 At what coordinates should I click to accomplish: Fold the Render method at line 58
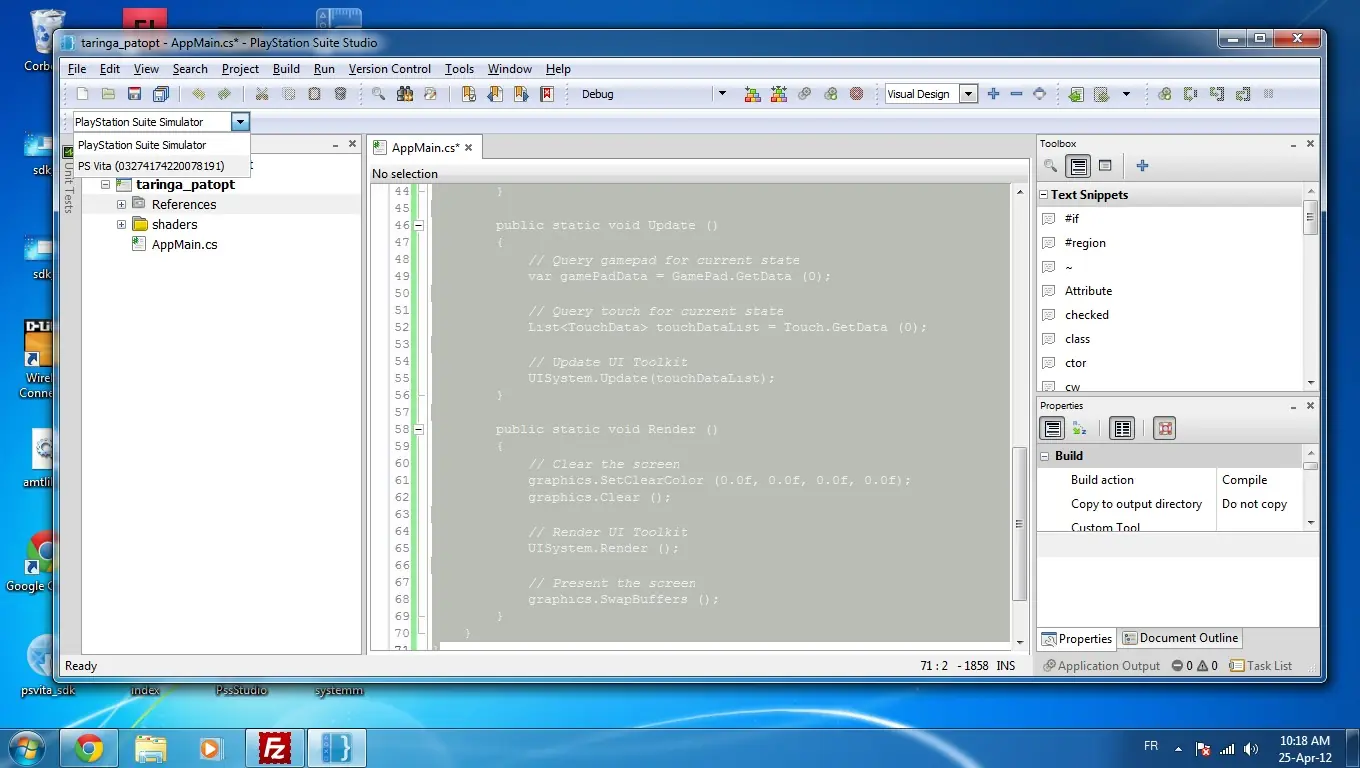point(419,430)
